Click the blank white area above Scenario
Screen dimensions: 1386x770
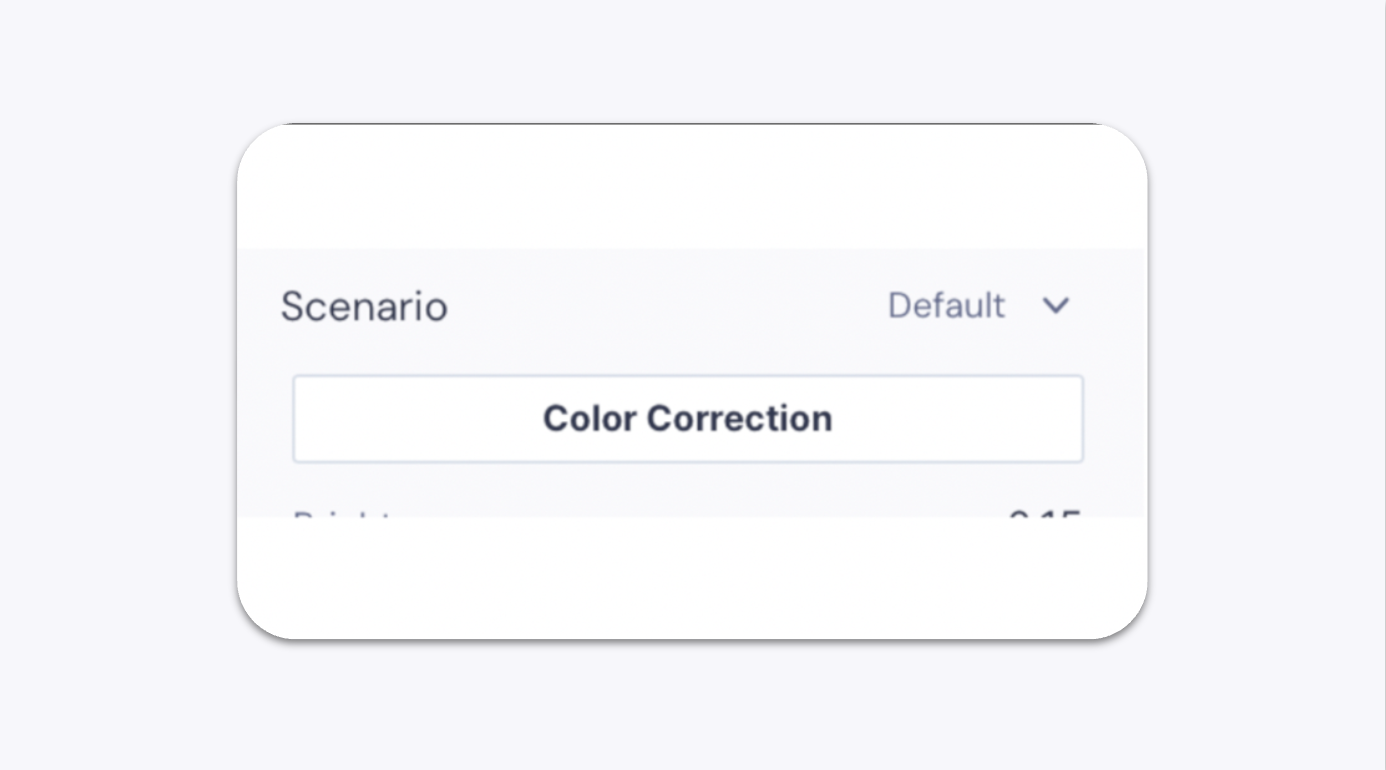pos(692,187)
